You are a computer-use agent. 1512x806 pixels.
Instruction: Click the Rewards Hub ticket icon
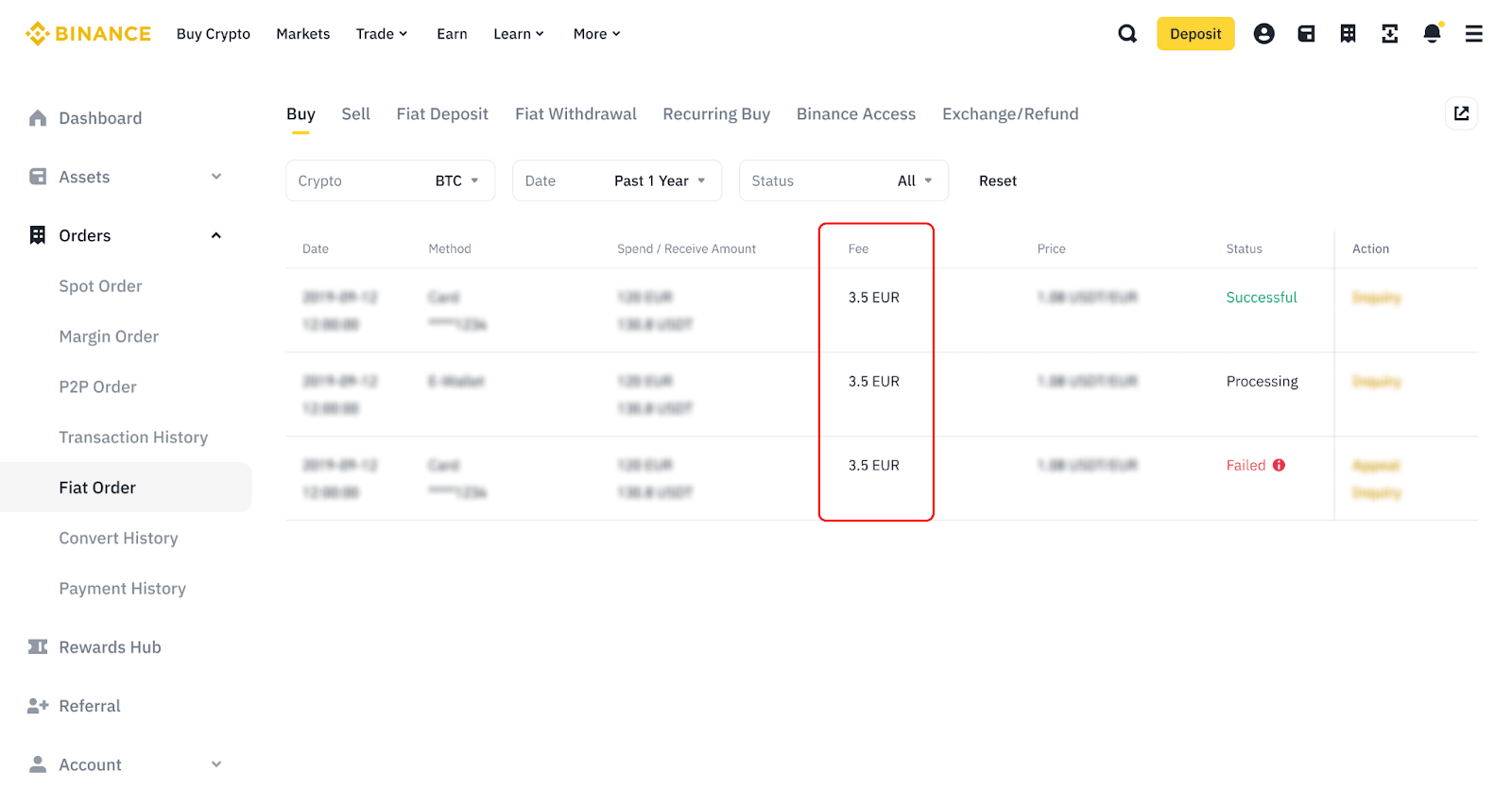click(38, 647)
